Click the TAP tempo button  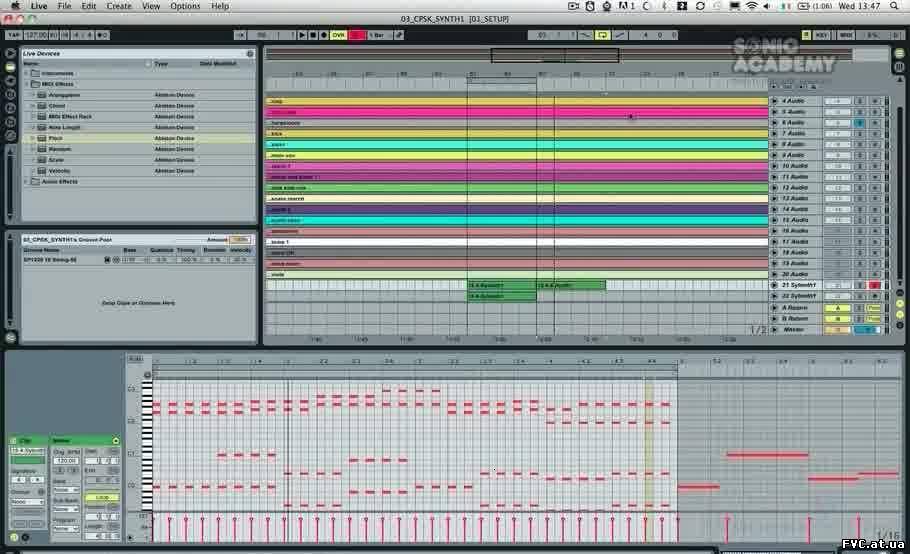(13, 35)
